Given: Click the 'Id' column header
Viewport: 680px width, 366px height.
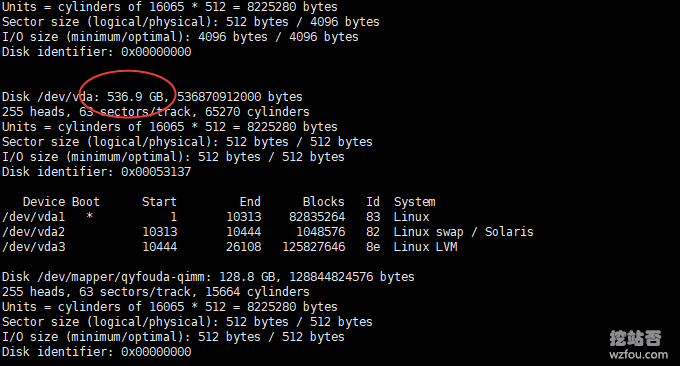Looking at the screenshot, I should click(373, 202).
